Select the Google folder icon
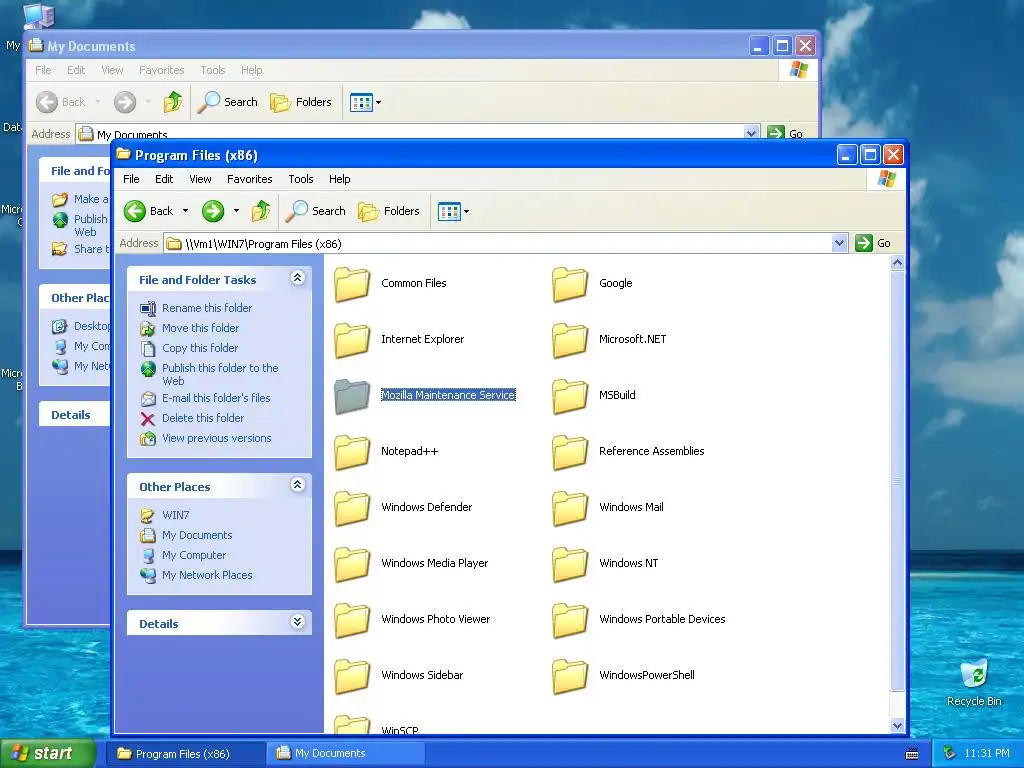 point(570,284)
